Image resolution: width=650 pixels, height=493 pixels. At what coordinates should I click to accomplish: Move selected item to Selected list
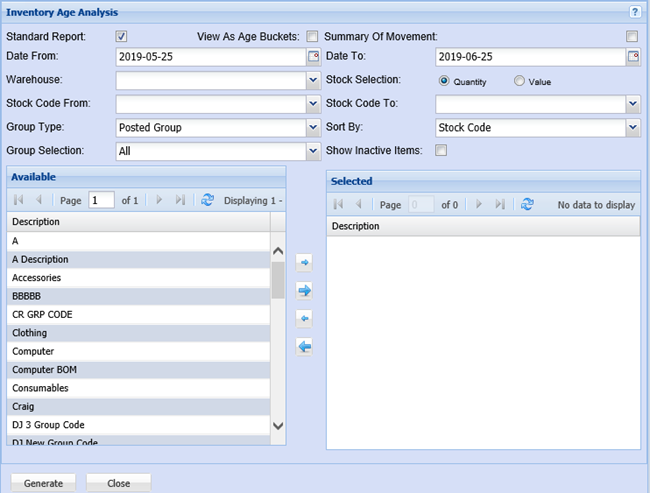[x=305, y=263]
